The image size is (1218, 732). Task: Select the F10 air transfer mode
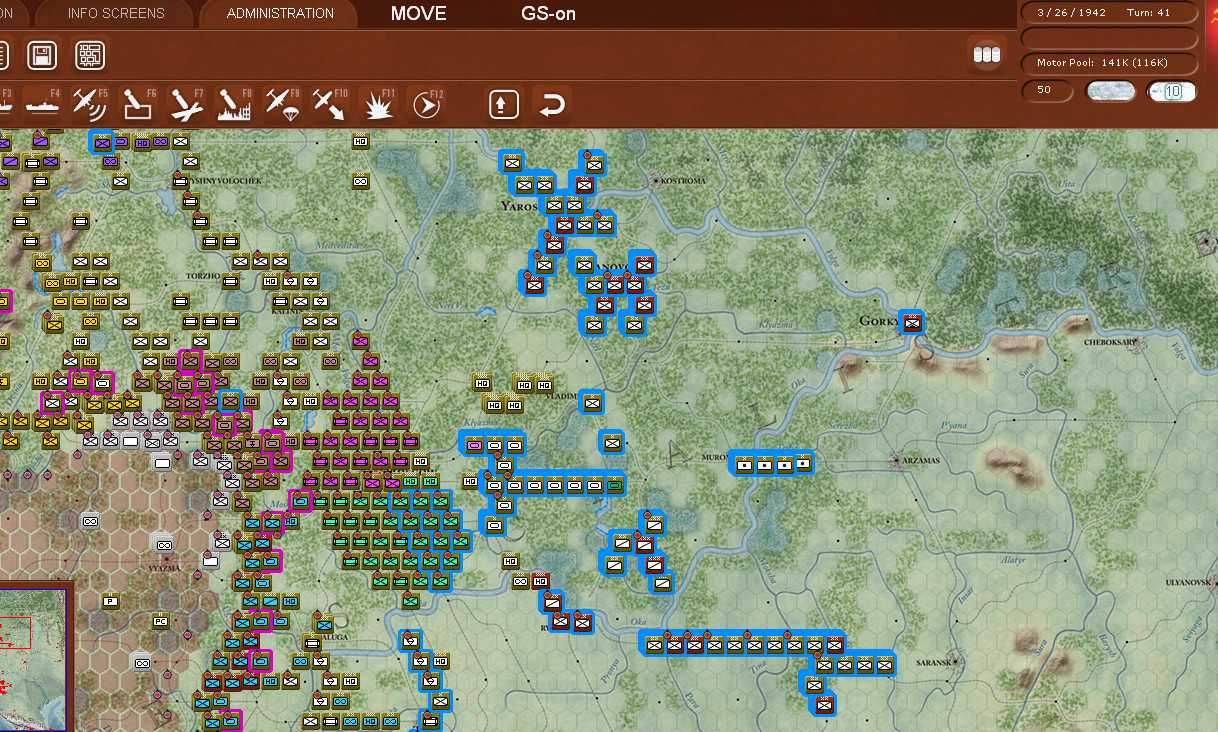point(330,103)
